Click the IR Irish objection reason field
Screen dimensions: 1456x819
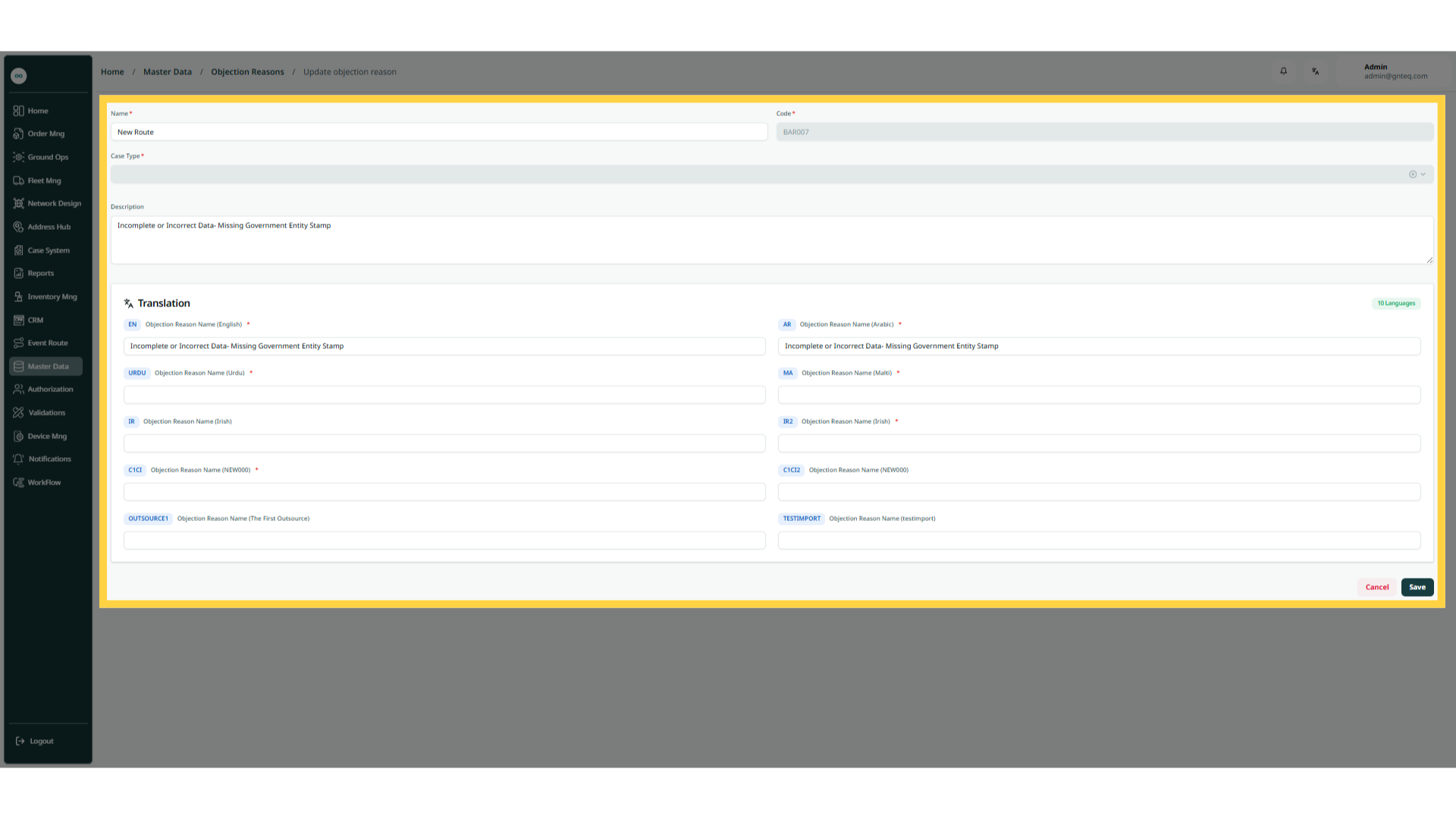click(x=444, y=443)
